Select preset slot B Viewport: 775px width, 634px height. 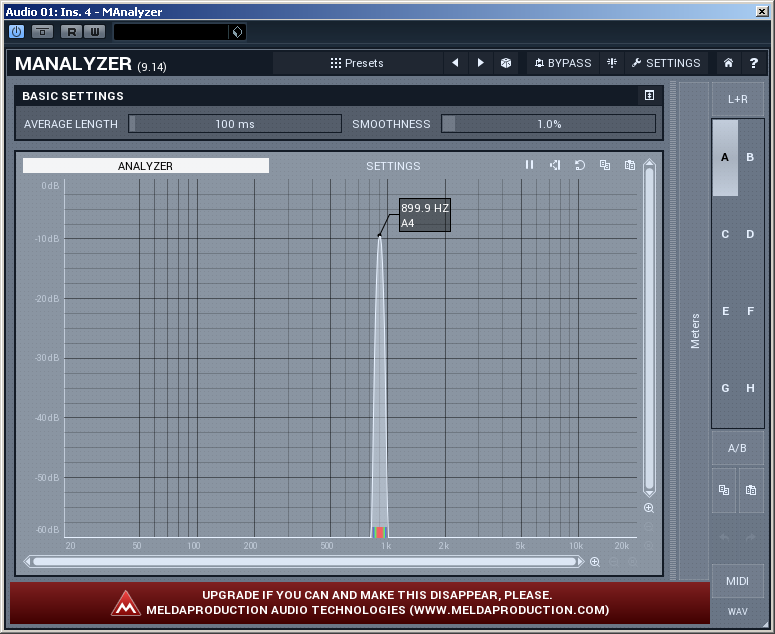(x=750, y=157)
